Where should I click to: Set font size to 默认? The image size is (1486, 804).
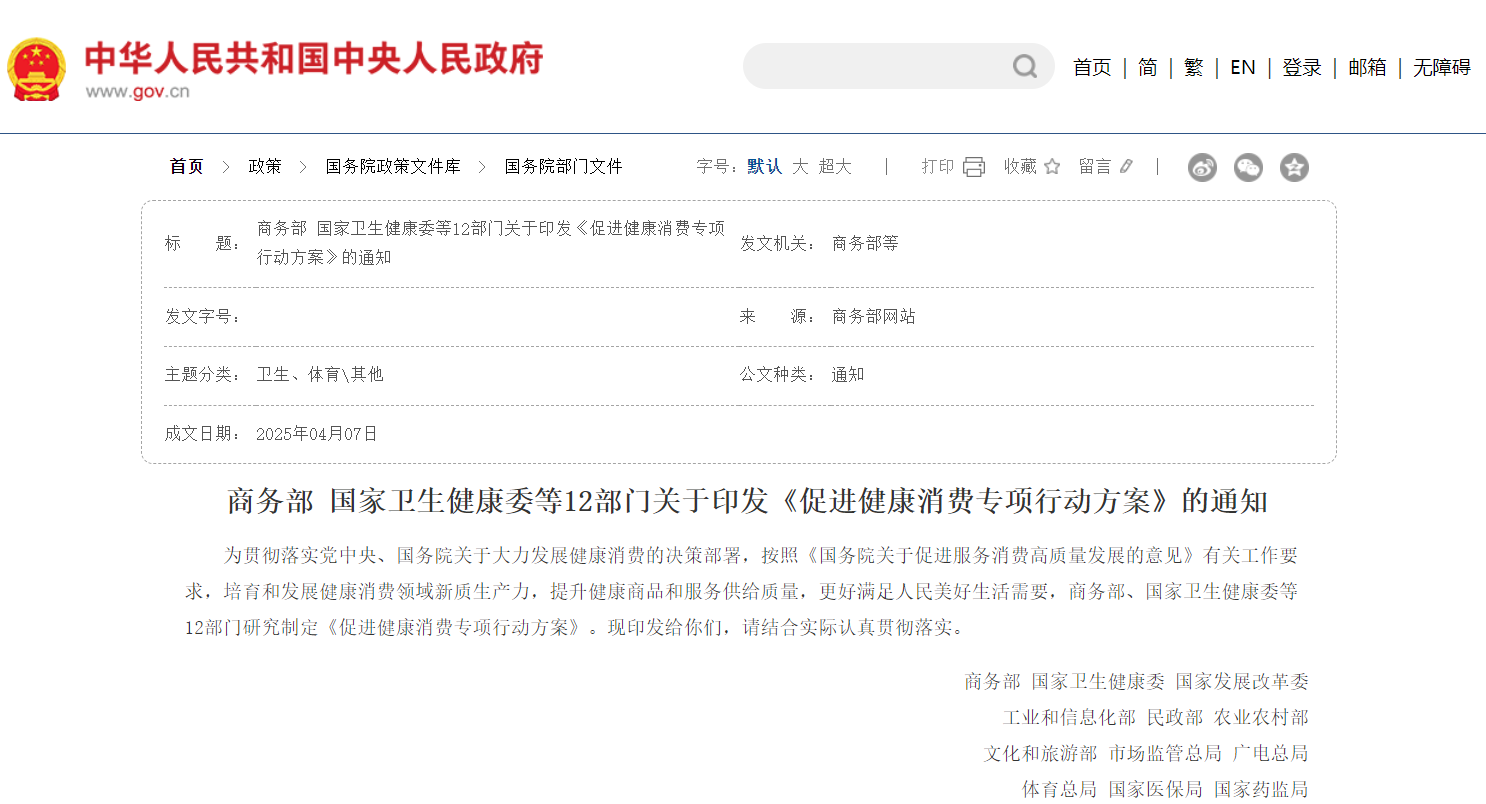(764, 167)
